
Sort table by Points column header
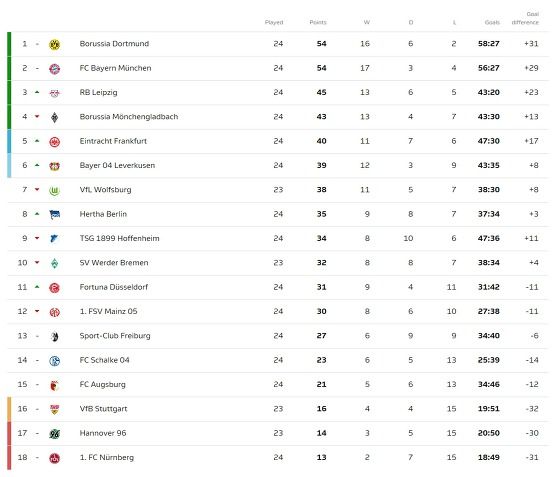[318, 22]
